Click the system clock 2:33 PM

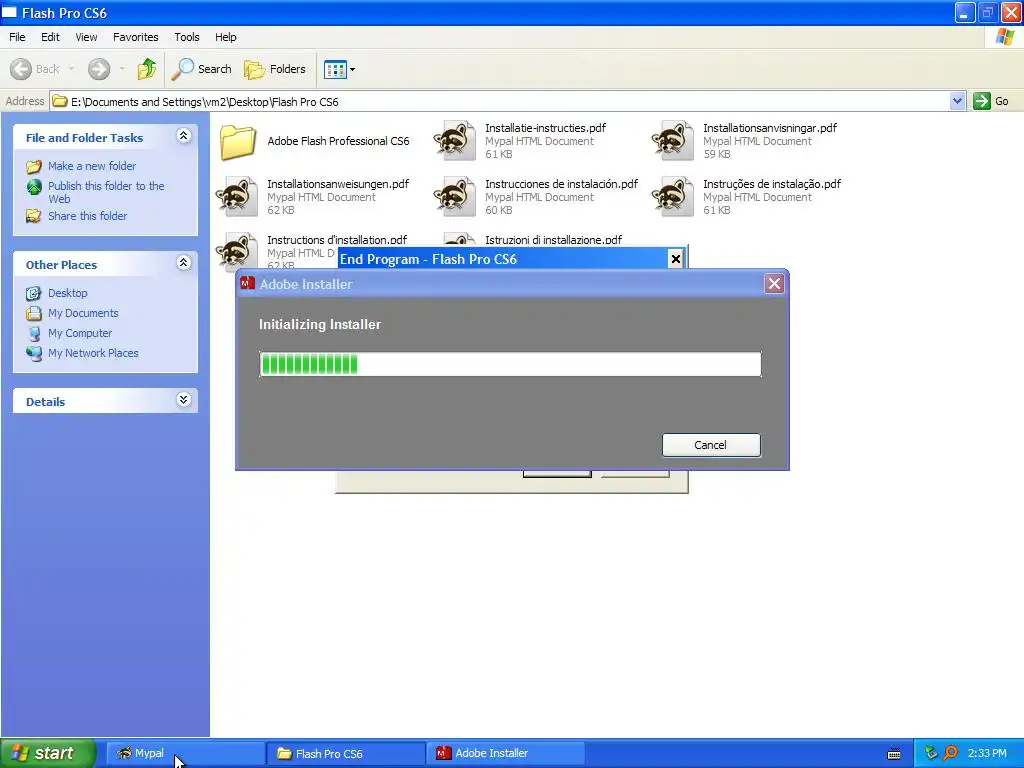pos(987,753)
